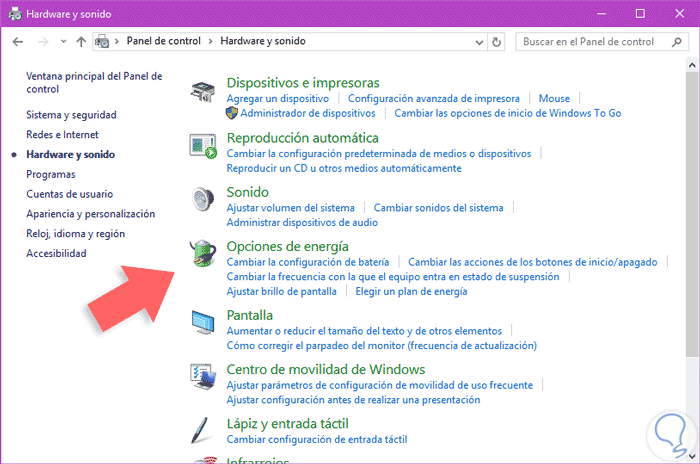Open Apariencia y personalización category

91,214
